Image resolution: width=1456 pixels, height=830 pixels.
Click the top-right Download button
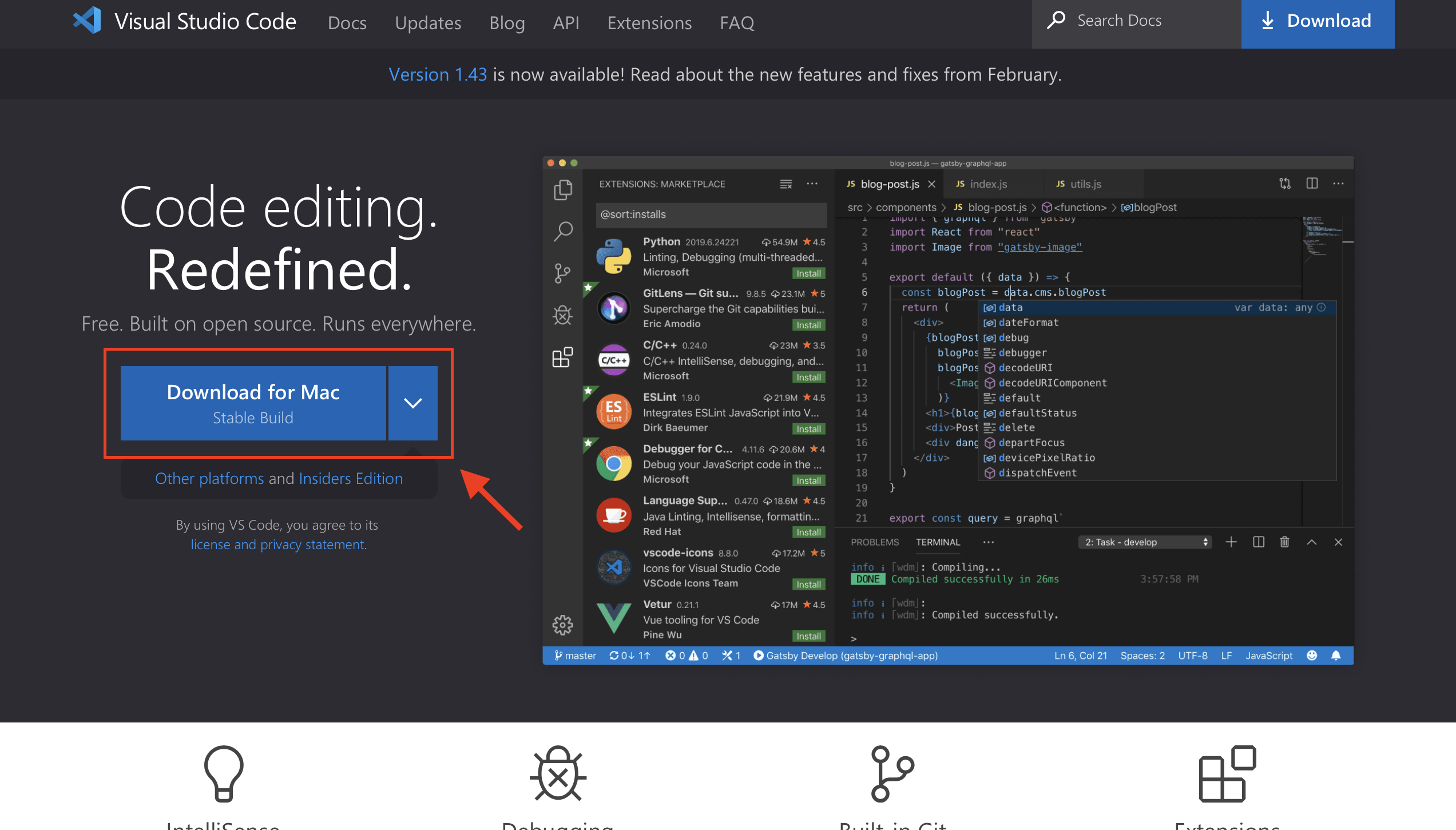pos(1318,23)
